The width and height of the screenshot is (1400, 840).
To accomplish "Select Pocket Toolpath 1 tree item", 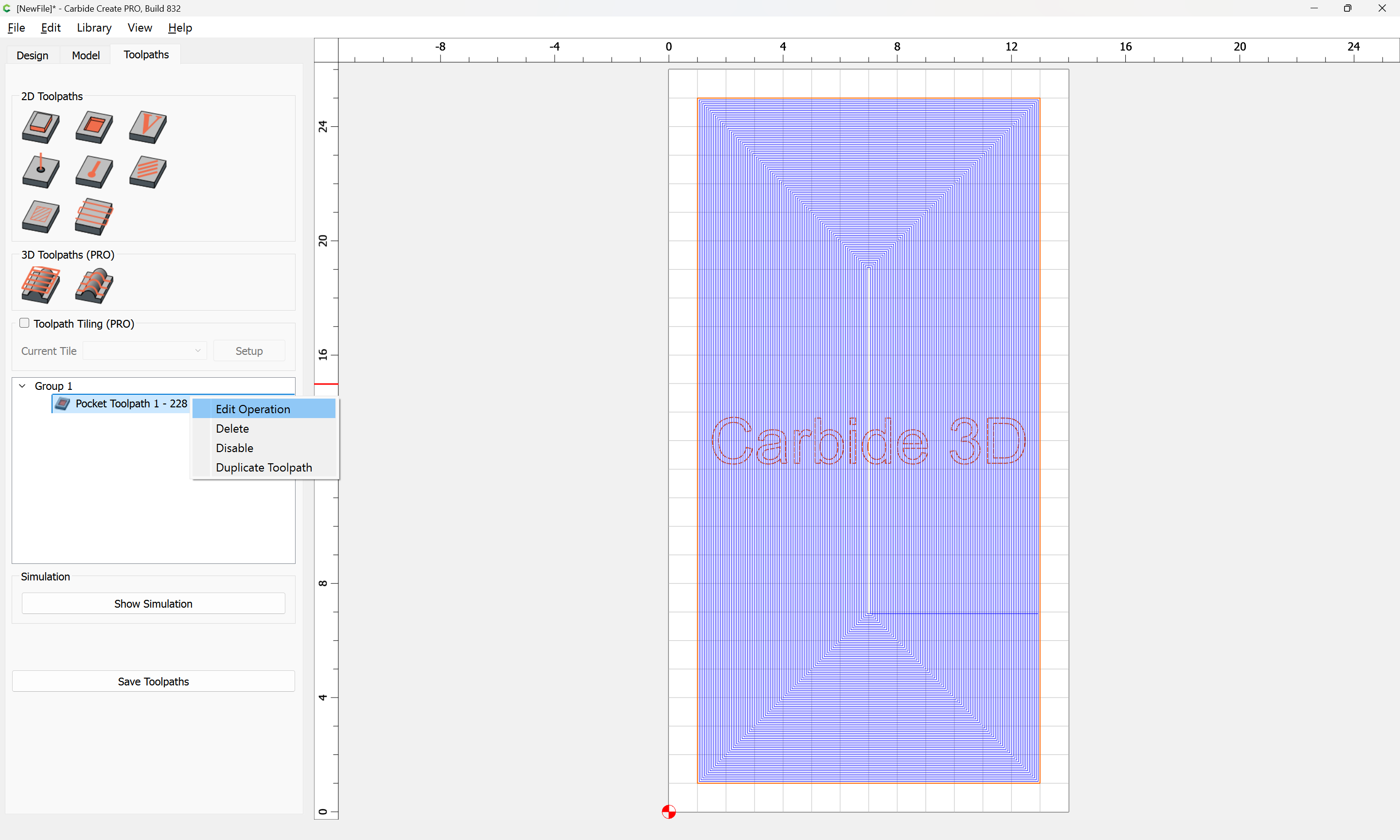I will pos(131,403).
